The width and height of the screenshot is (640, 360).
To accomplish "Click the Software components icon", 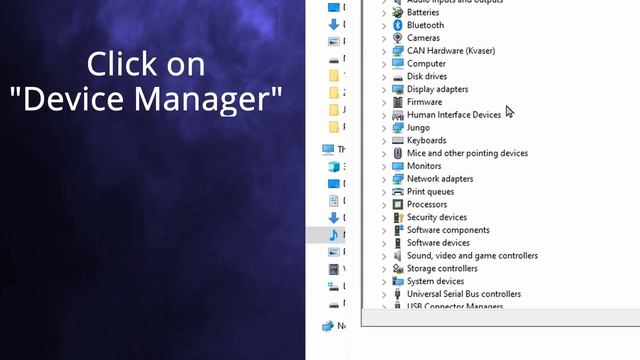I will pos(398,230).
